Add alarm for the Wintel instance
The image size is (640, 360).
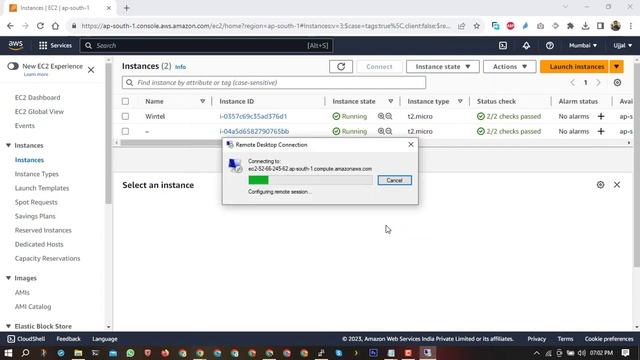coord(601,116)
